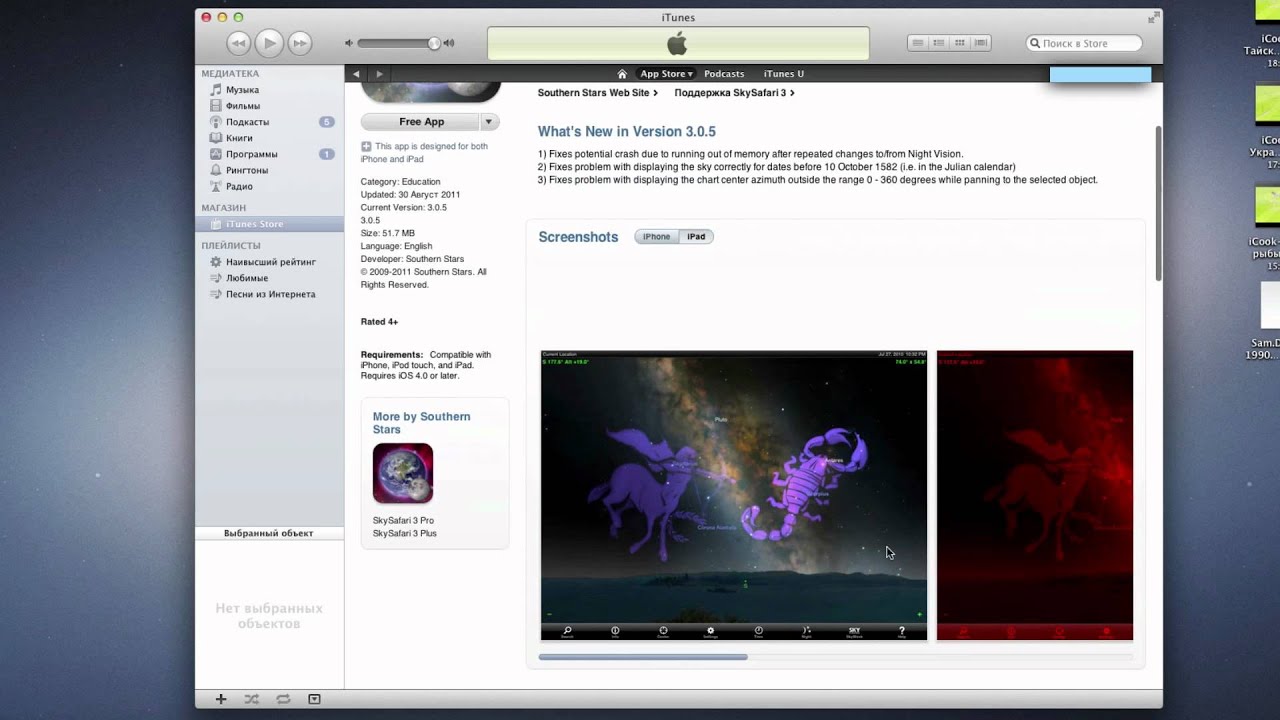This screenshot has width=1280, height=720.
Task: Click the Apple logo status display
Action: click(x=678, y=43)
